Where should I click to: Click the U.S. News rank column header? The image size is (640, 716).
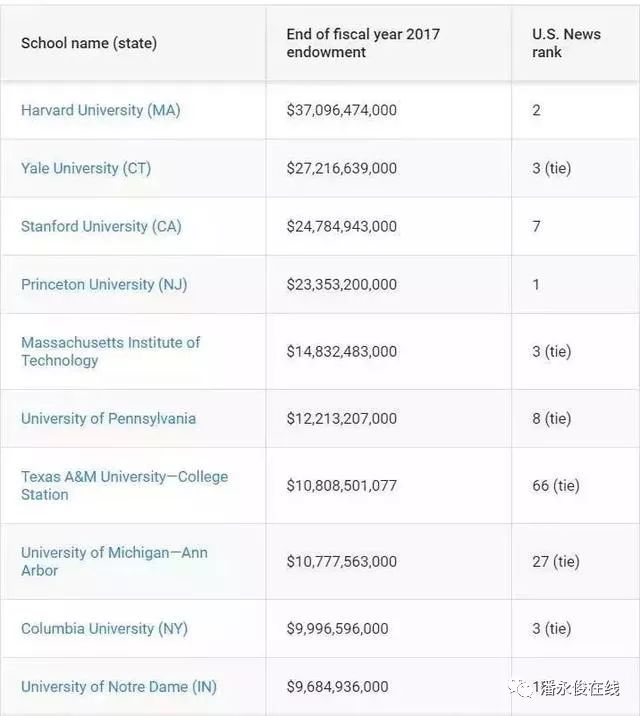click(x=565, y=43)
